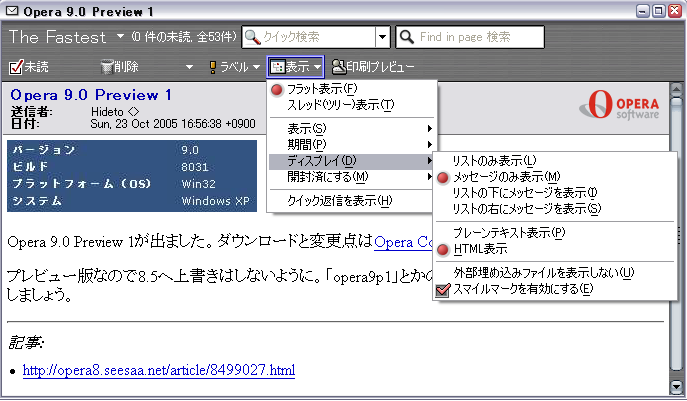Click the magnifier icon in クイック検索 field
Viewport: 687px width, 401px height.
[252, 37]
